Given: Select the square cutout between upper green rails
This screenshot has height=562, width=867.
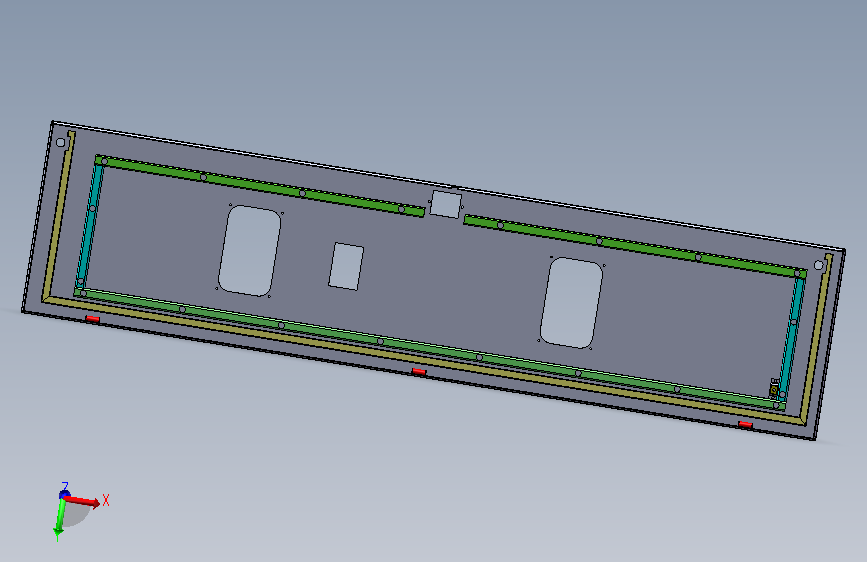Looking at the screenshot, I should (446, 204).
